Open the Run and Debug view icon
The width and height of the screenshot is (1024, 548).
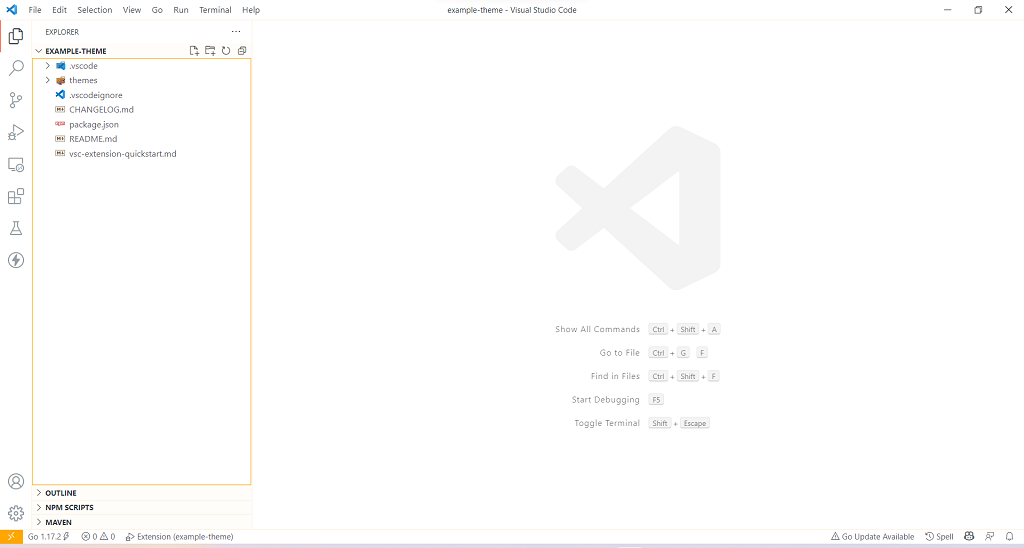(16, 132)
